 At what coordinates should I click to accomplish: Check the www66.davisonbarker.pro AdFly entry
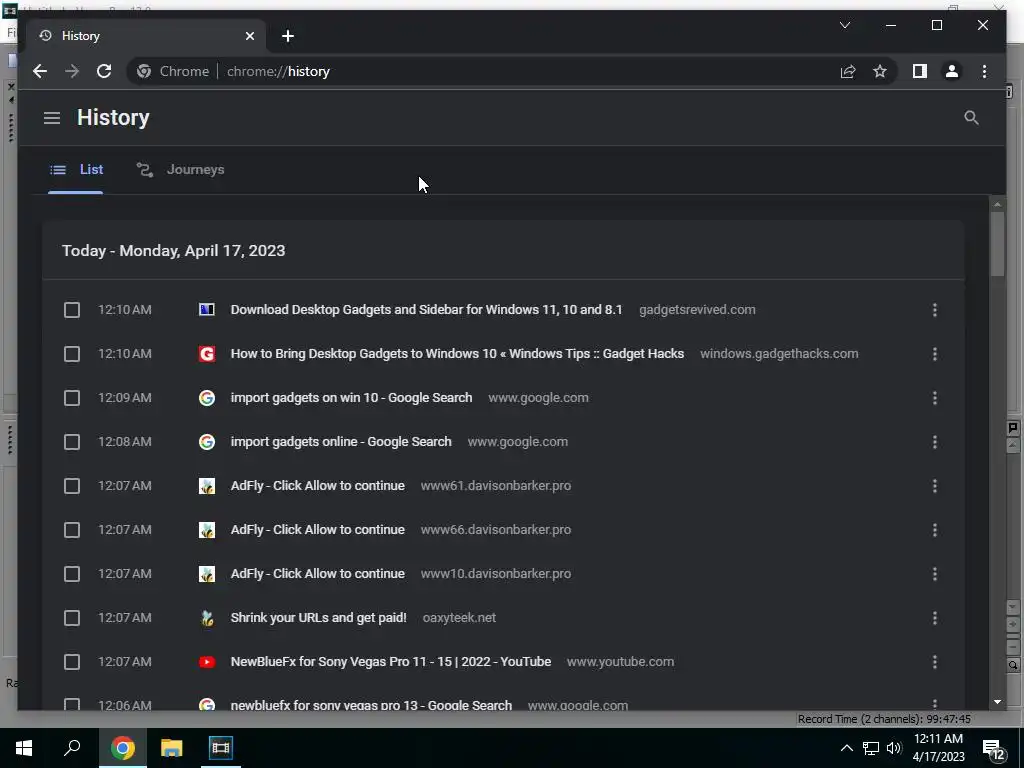(72, 530)
